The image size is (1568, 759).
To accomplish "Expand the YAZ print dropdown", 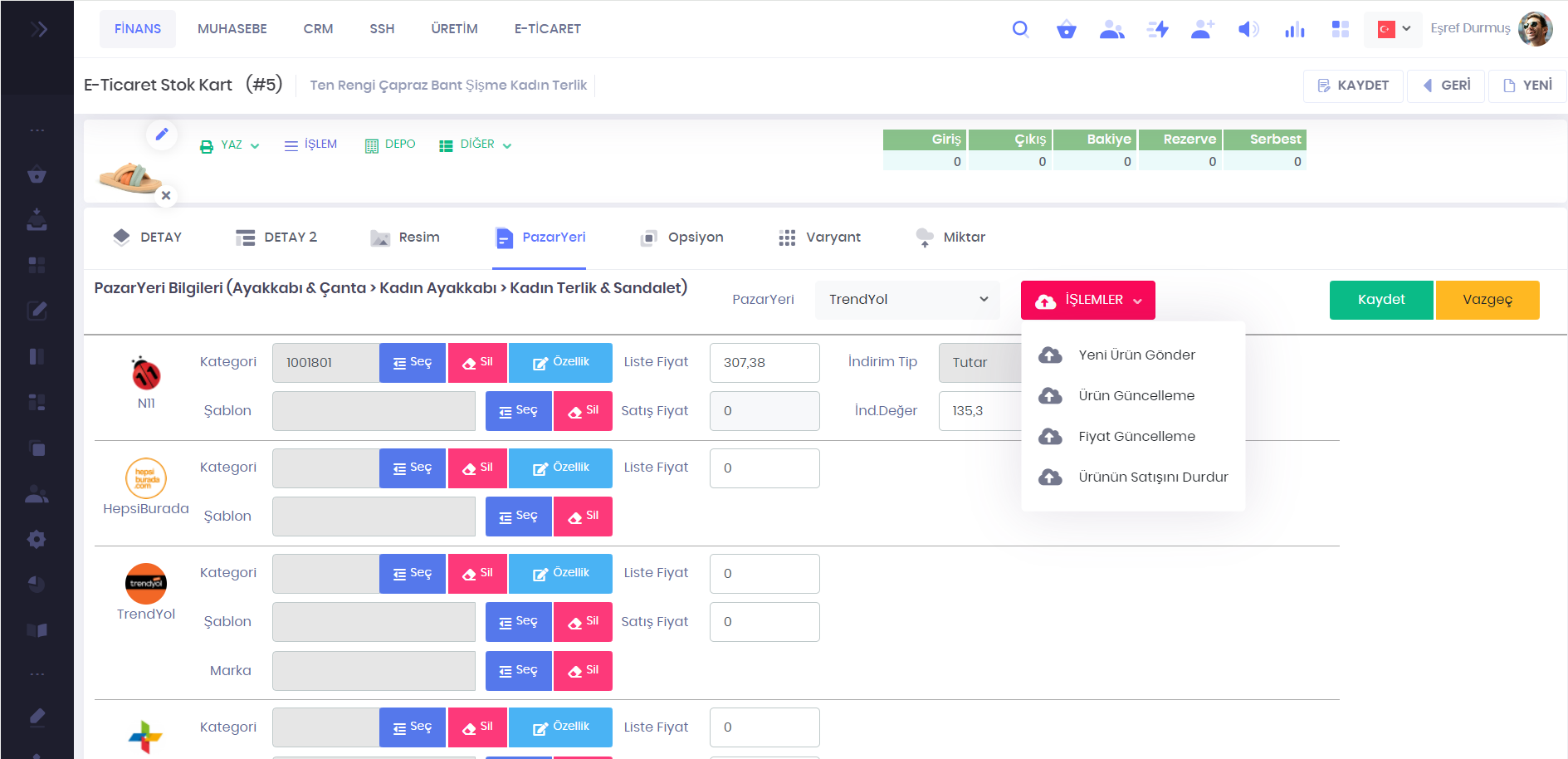I will 230,145.
